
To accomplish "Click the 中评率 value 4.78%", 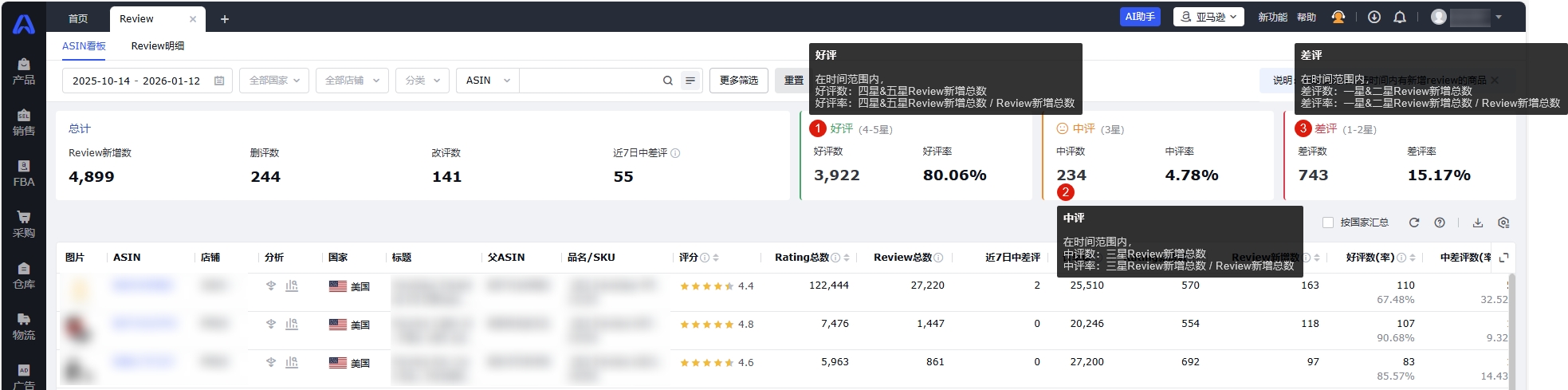I will [1192, 175].
